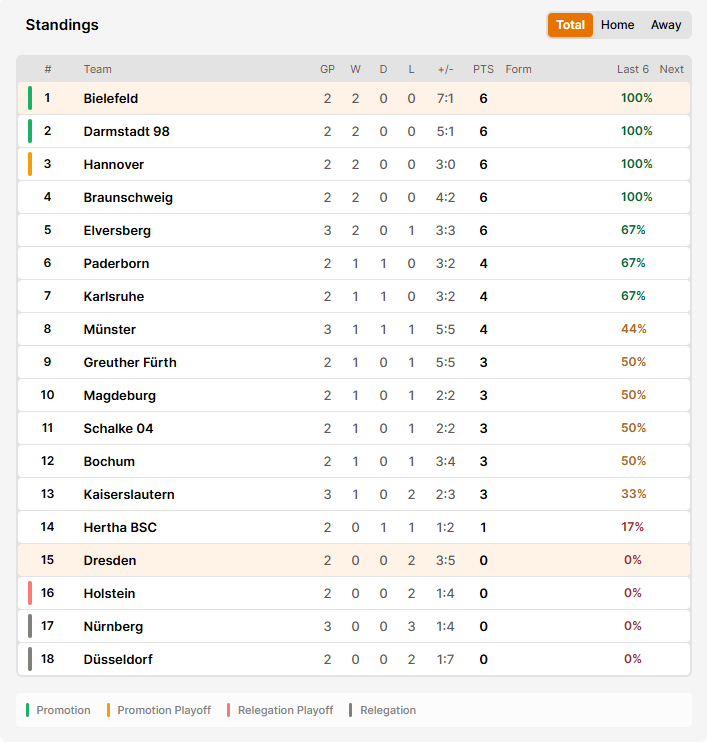
Task: Click the green Promotion legend marker
Action: point(27,710)
